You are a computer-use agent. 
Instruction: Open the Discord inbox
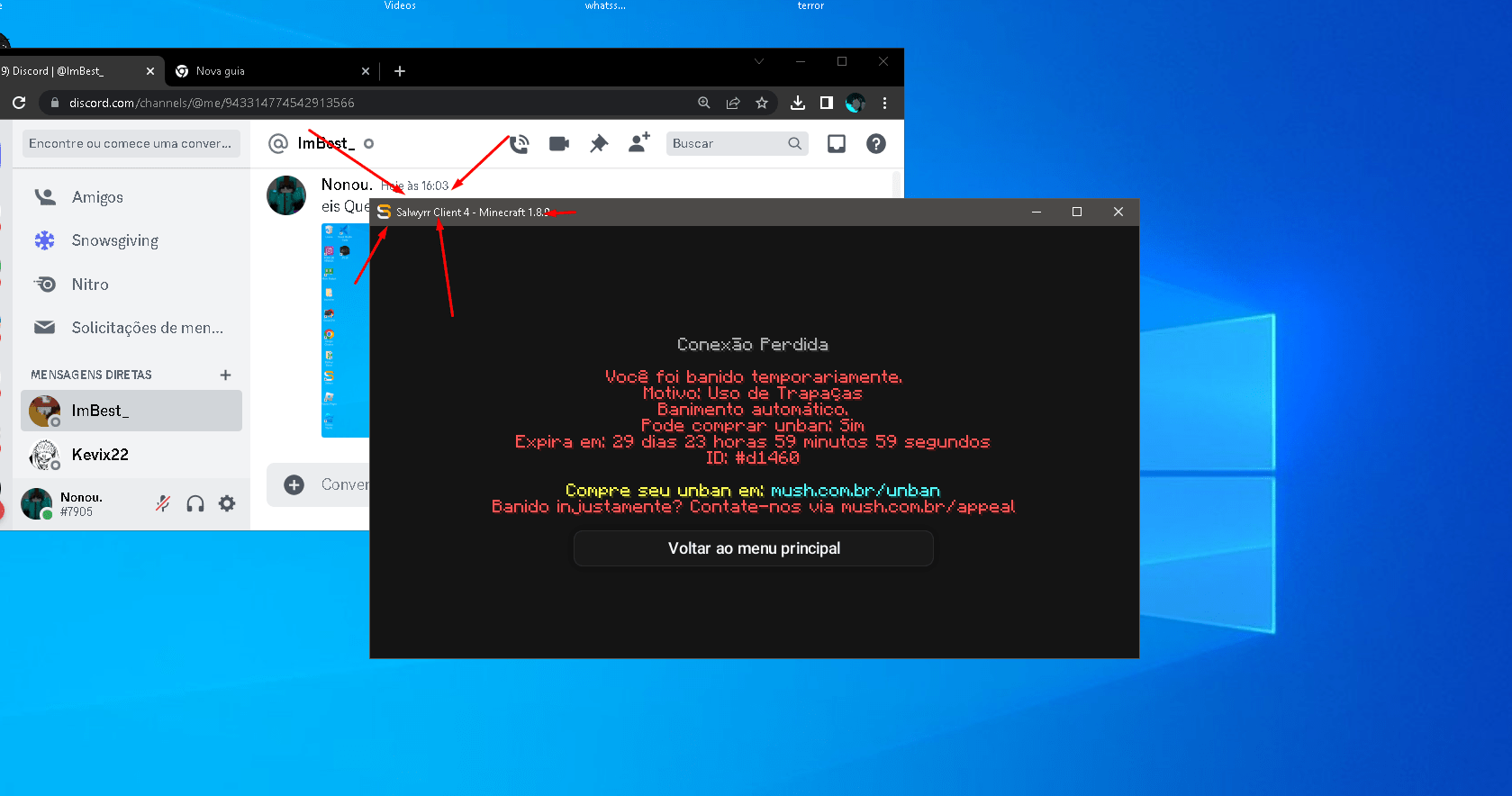[837, 143]
